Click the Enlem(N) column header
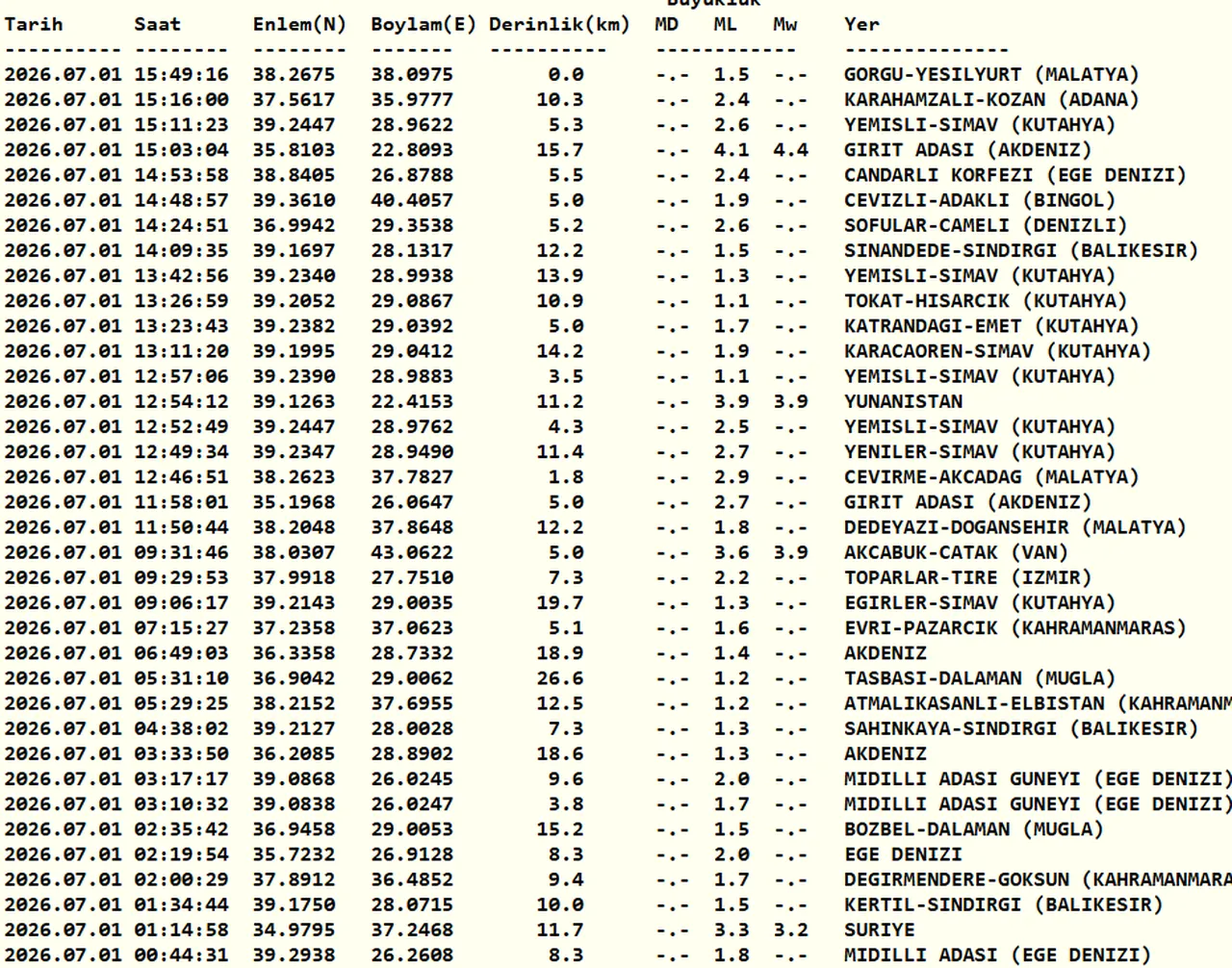Image resolution: width=1232 pixels, height=968 pixels. [299, 24]
